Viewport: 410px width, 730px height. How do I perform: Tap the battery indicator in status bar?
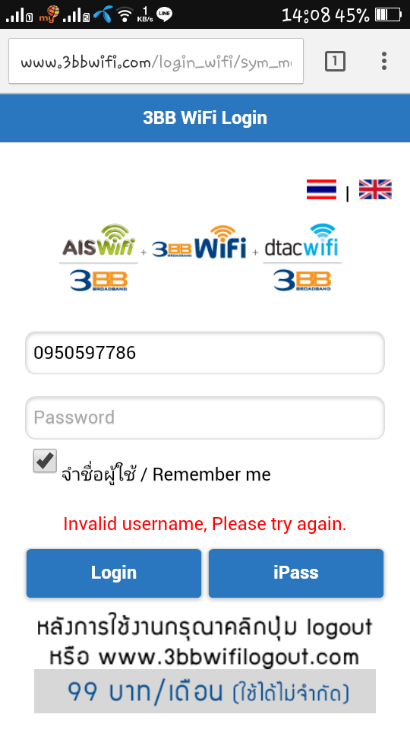click(x=389, y=15)
